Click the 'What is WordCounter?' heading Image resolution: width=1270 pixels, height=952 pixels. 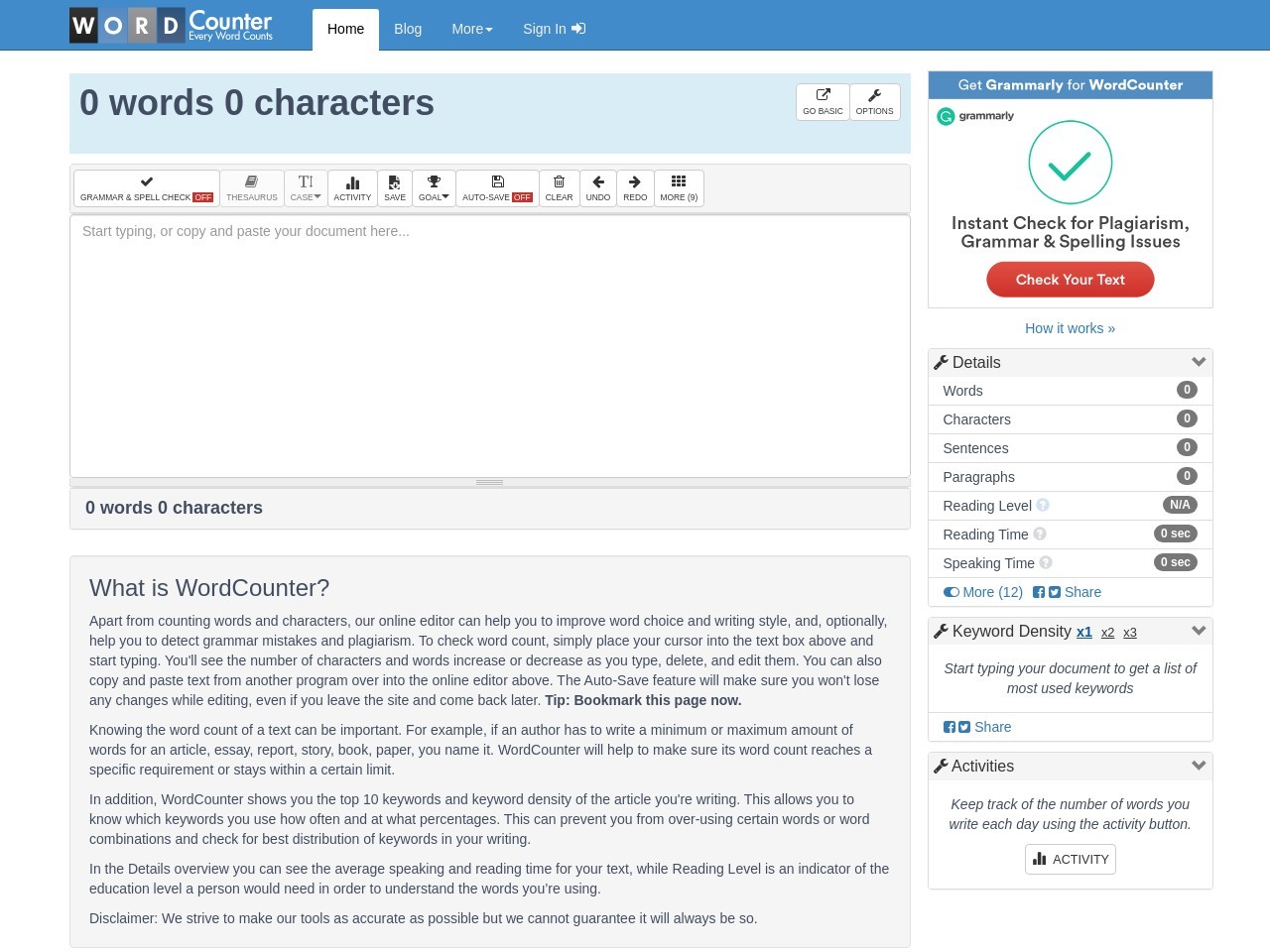[x=209, y=588]
